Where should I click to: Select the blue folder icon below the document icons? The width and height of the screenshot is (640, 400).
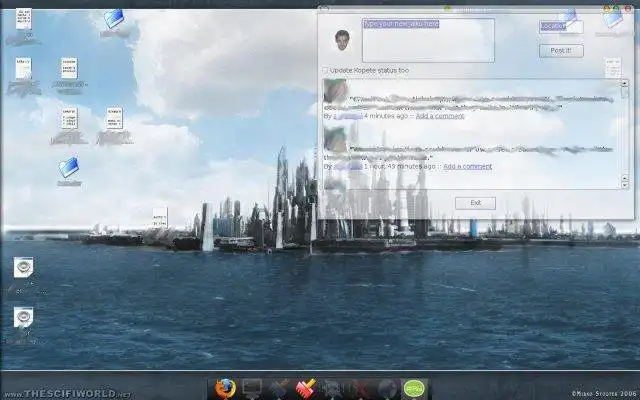(69, 167)
